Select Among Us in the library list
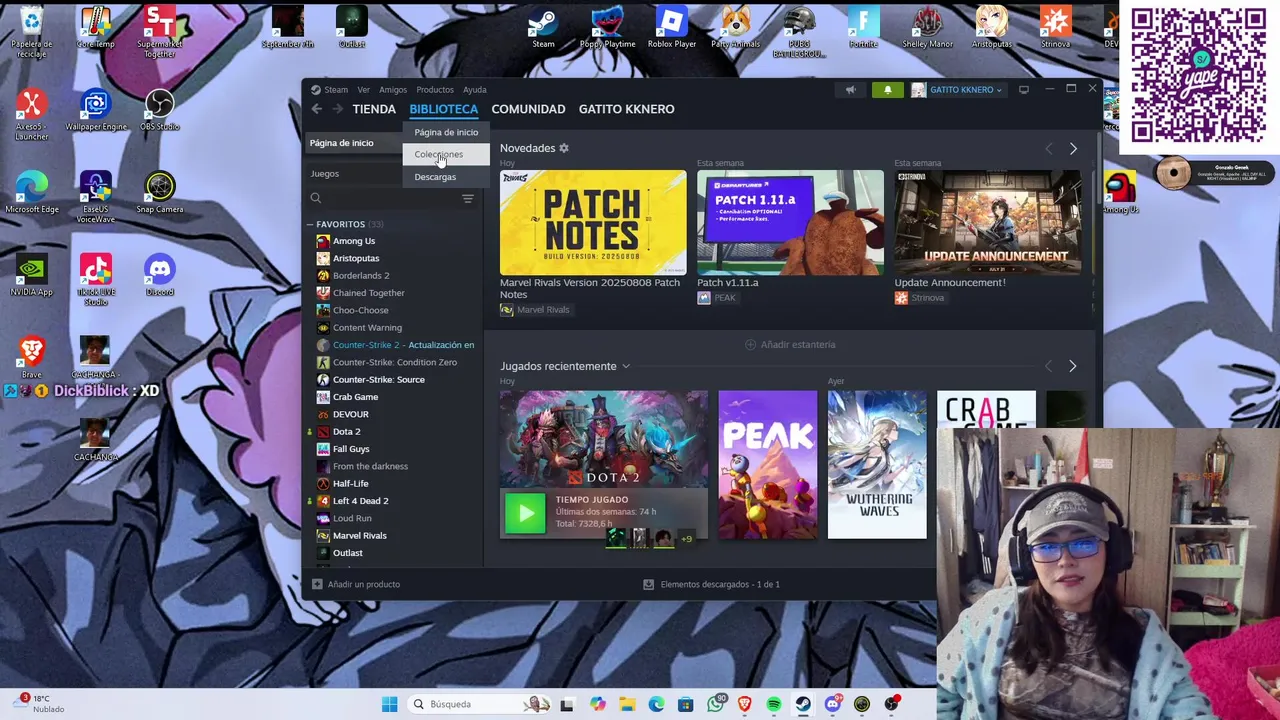 pyautogui.click(x=354, y=241)
